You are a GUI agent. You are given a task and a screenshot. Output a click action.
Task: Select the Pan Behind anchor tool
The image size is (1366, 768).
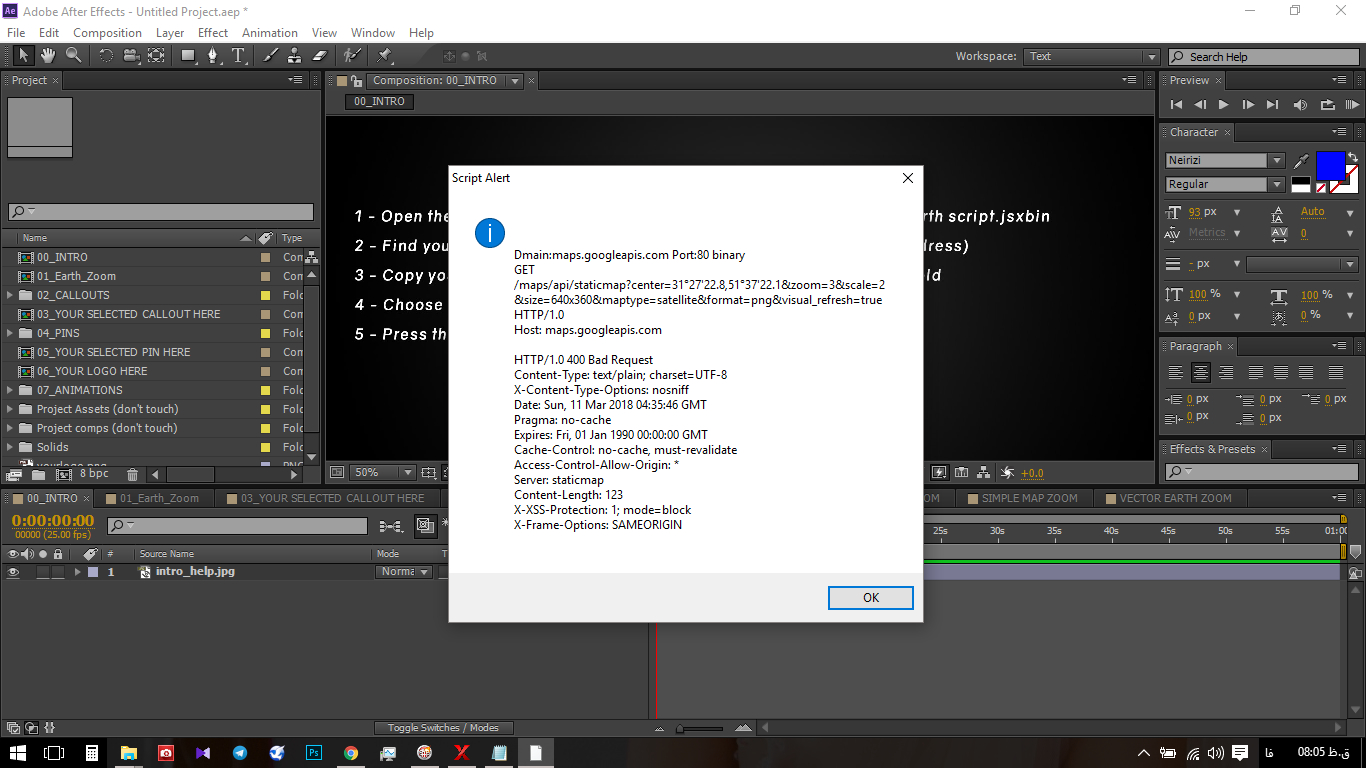[156, 56]
